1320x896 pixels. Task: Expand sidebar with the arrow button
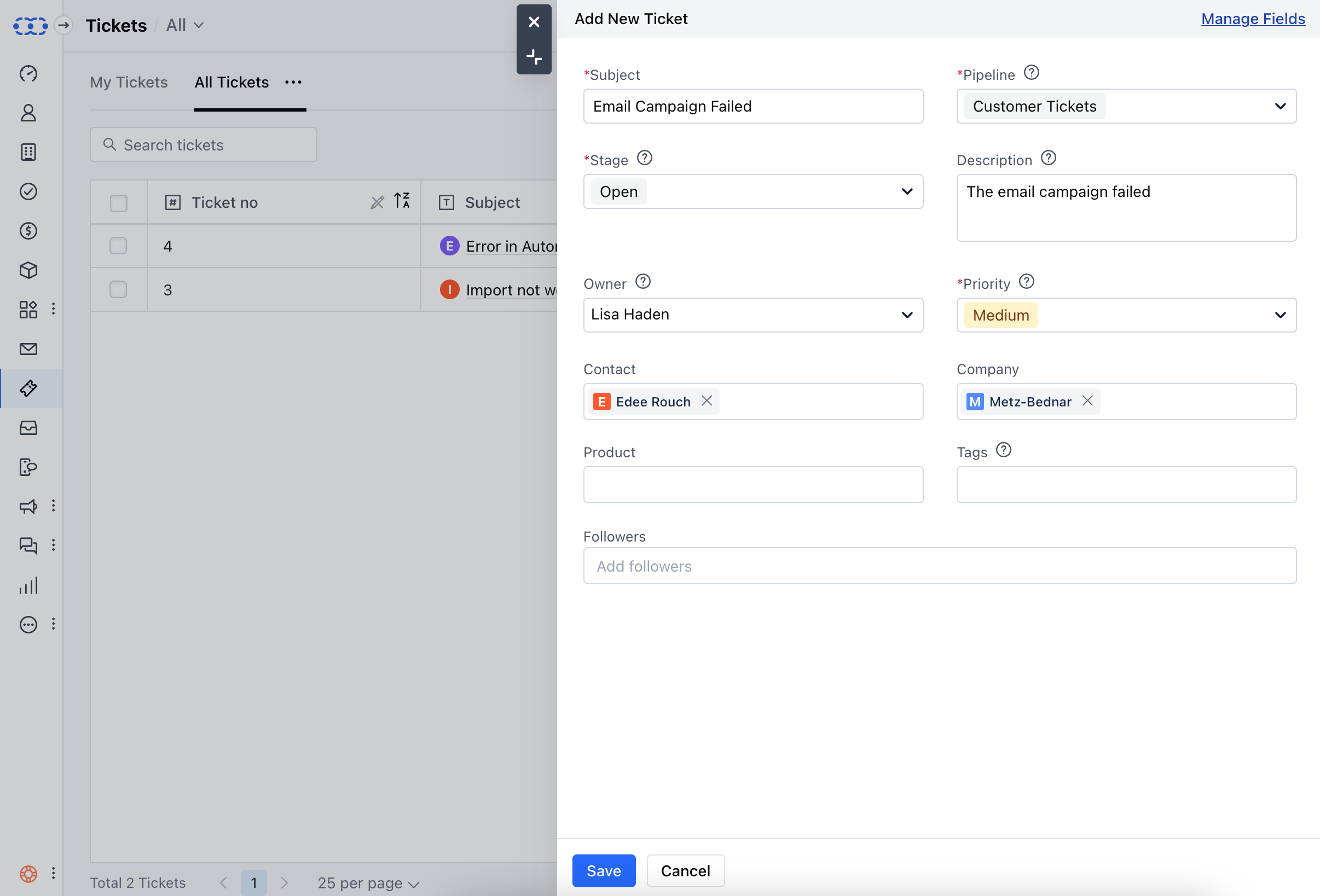(x=63, y=25)
